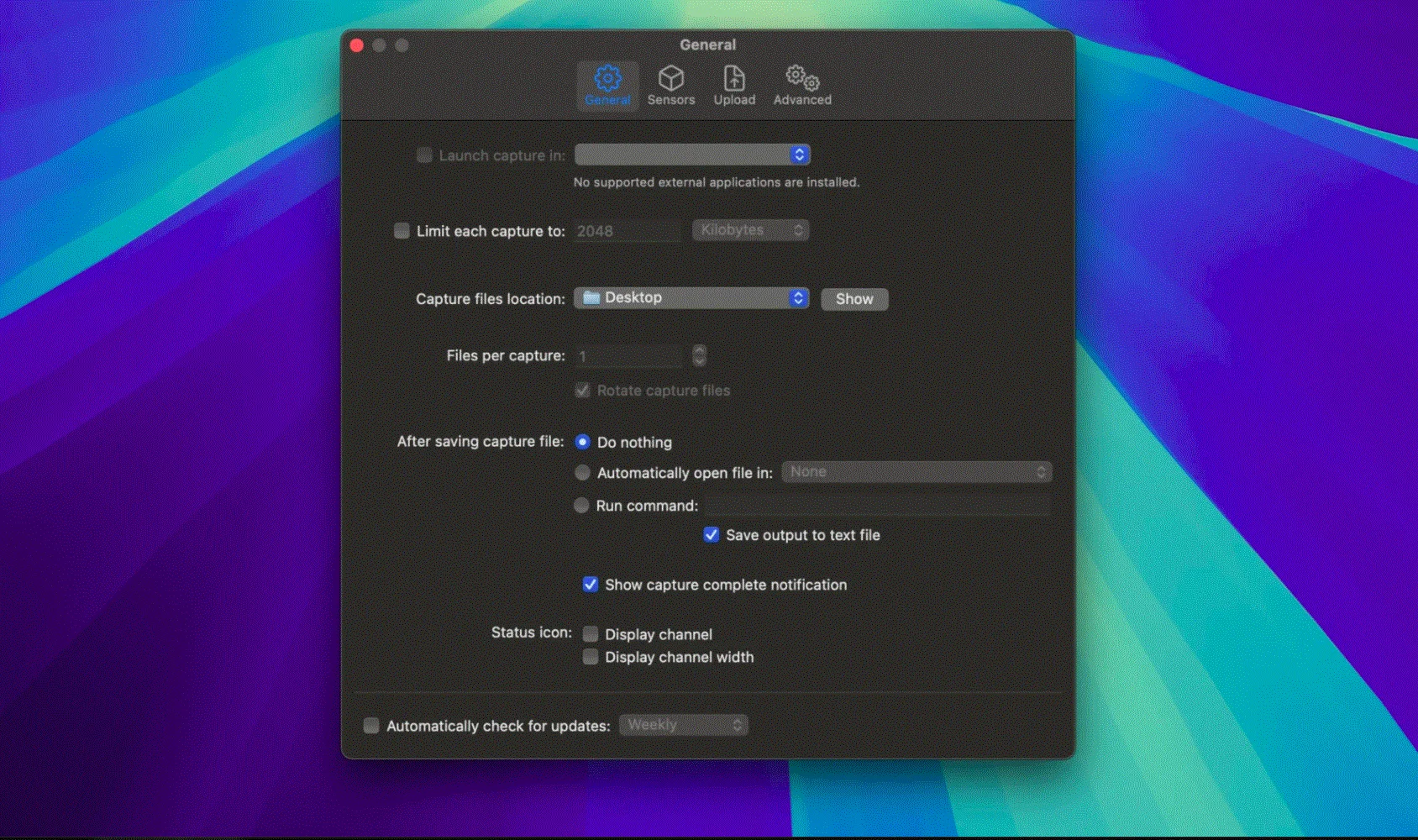Click the Run command text field
The width and height of the screenshot is (1418, 840).
[x=877, y=505]
